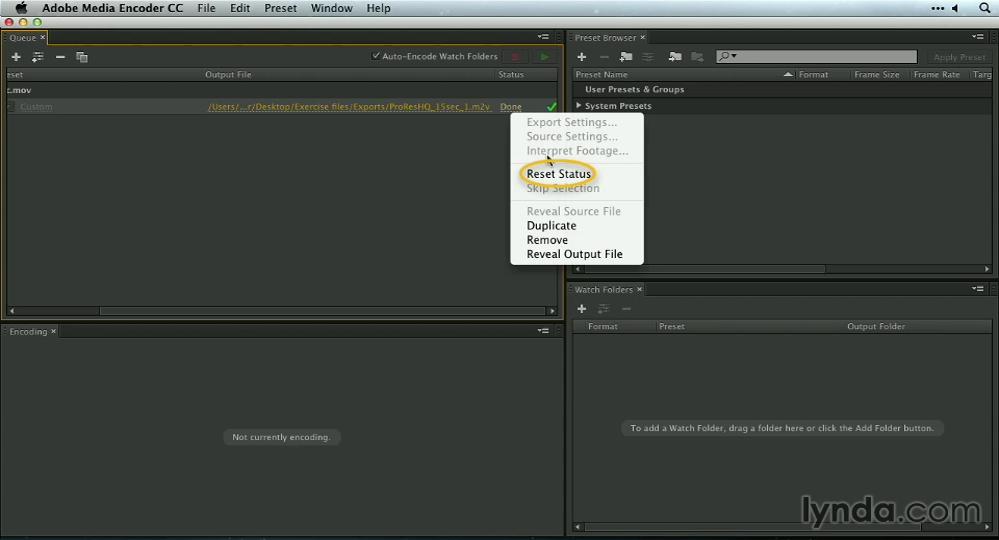
Task: Expand the System Presets group
Action: coord(579,106)
